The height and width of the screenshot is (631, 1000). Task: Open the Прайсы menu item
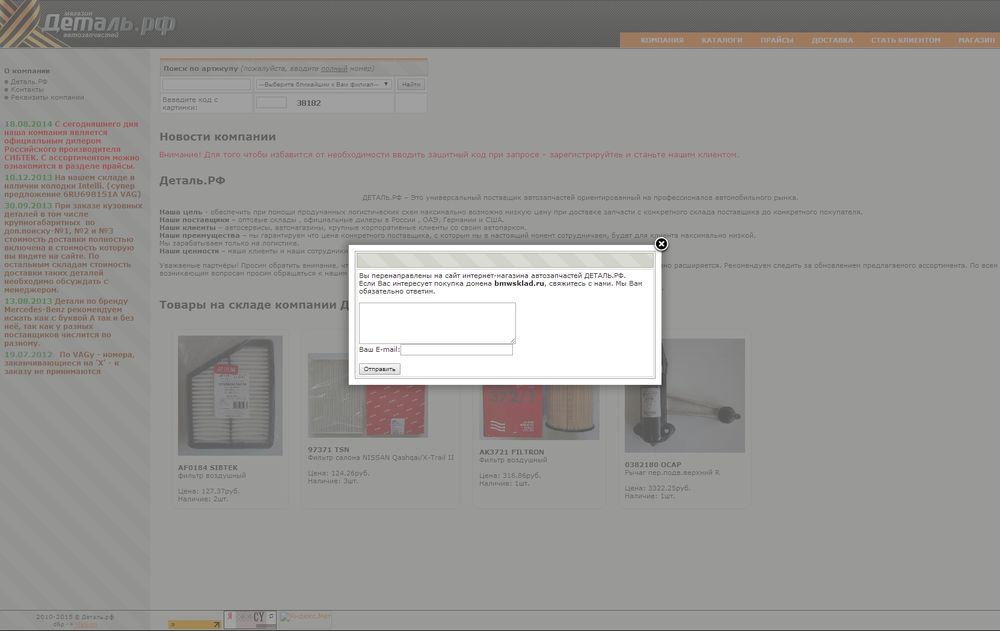tap(777, 40)
